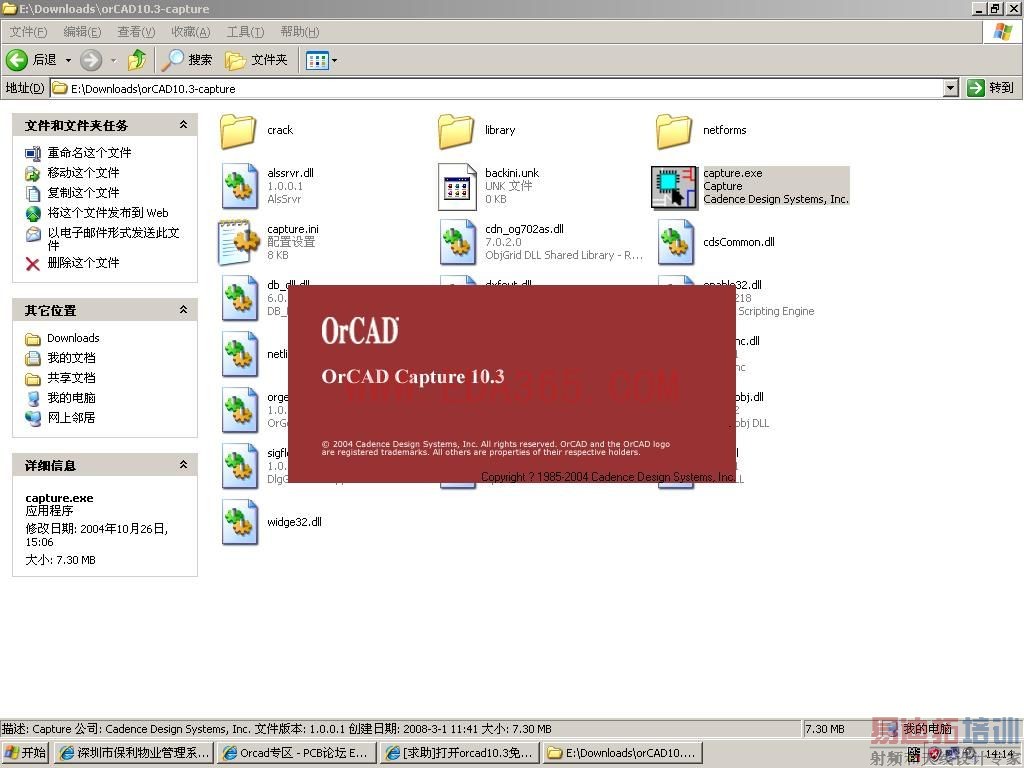The width and height of the screenshot is (1024, 768).
Task: Switch to [求助]打开orcad10.3 taskbar window
Action: tap(459, 753)
